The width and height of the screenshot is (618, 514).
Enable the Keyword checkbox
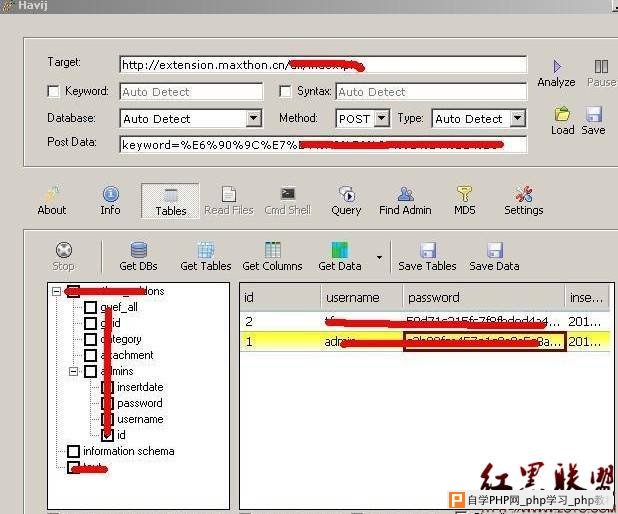pos(53,91)
